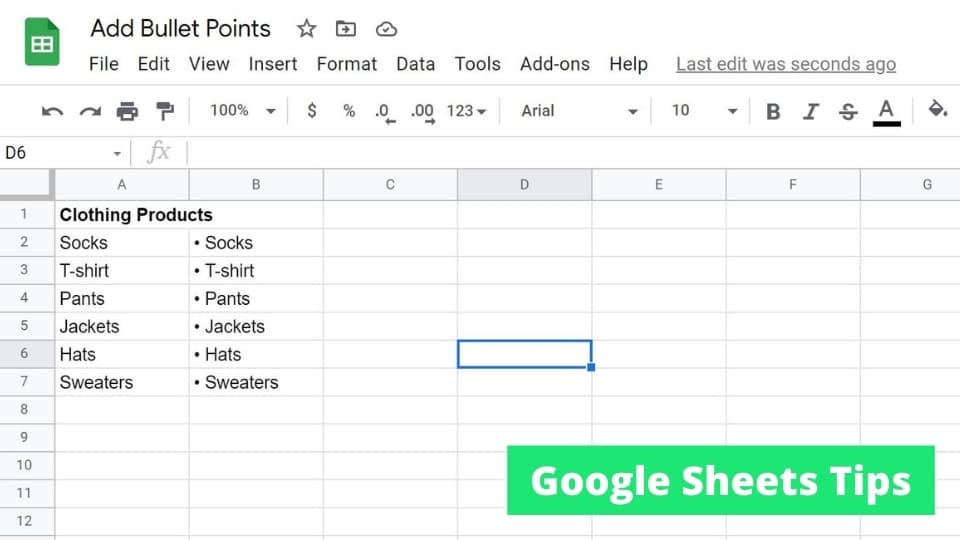
Task: Click the Undo arrow icon
Action: tap(53, 111)
